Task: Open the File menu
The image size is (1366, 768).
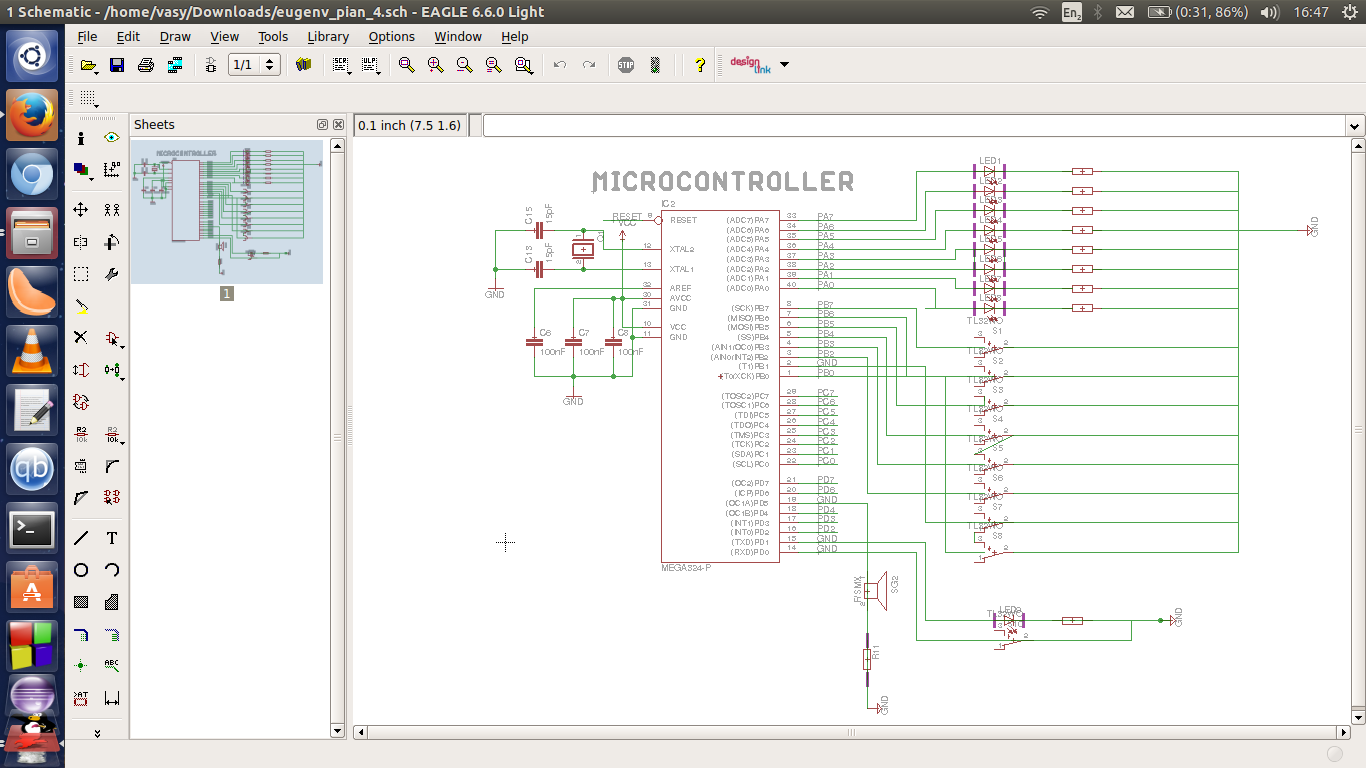Action: [87, 36]
